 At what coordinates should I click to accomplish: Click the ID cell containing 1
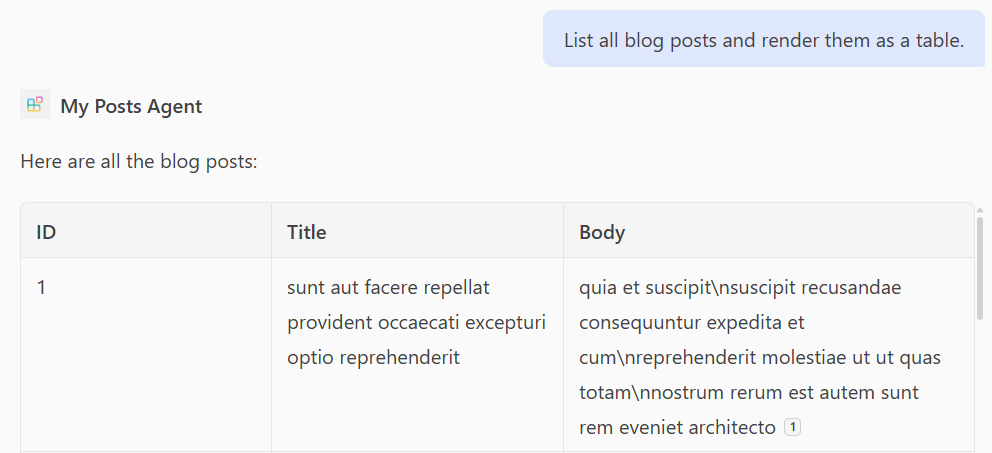[146, 354]
